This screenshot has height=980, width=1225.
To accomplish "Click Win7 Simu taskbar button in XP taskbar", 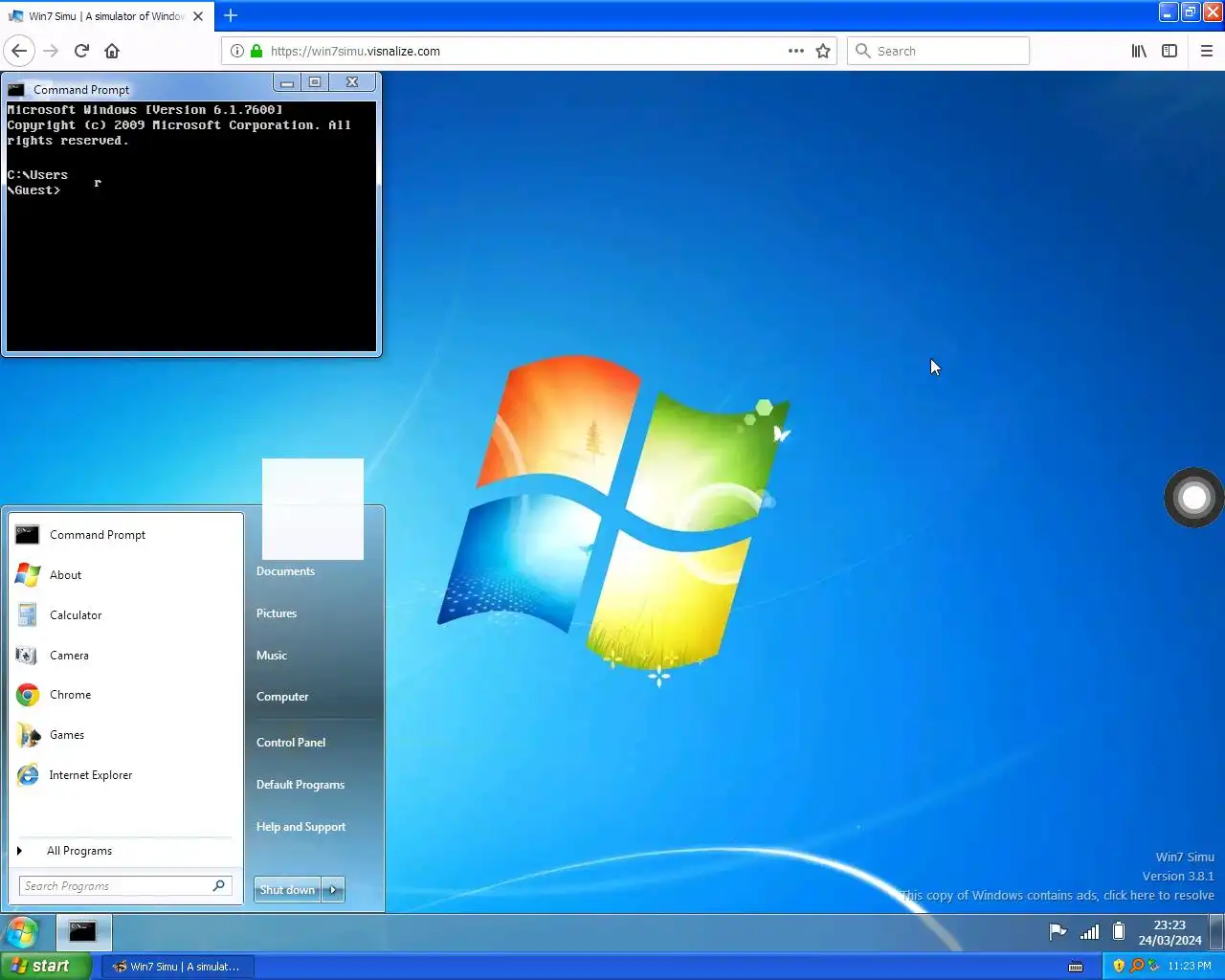I will click(x=177, y=967).
